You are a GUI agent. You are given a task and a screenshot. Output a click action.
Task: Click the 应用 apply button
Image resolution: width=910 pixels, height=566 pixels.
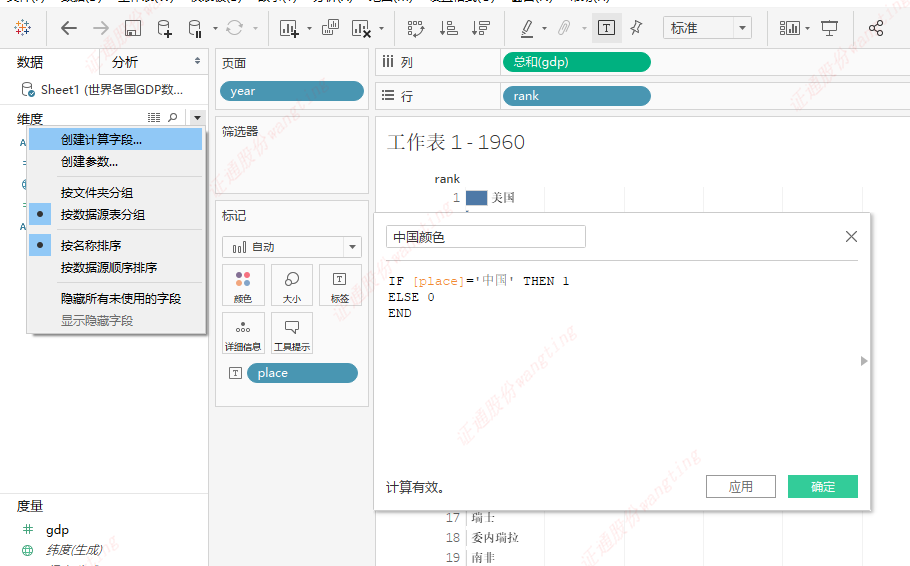click(741, 486)
